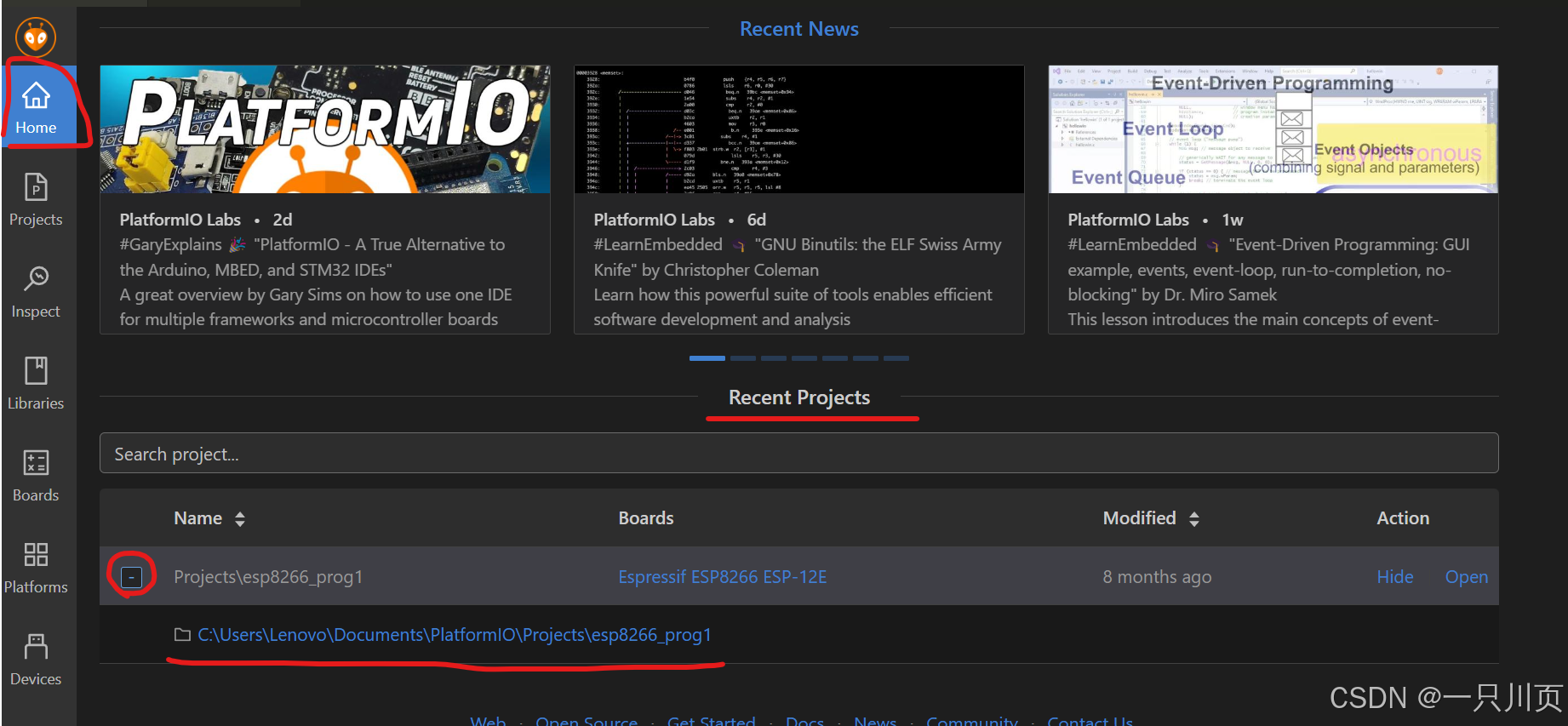Click the PlatformIO alien logo icon
This screenshot has height=726, width=1568.
click(36, 37)
